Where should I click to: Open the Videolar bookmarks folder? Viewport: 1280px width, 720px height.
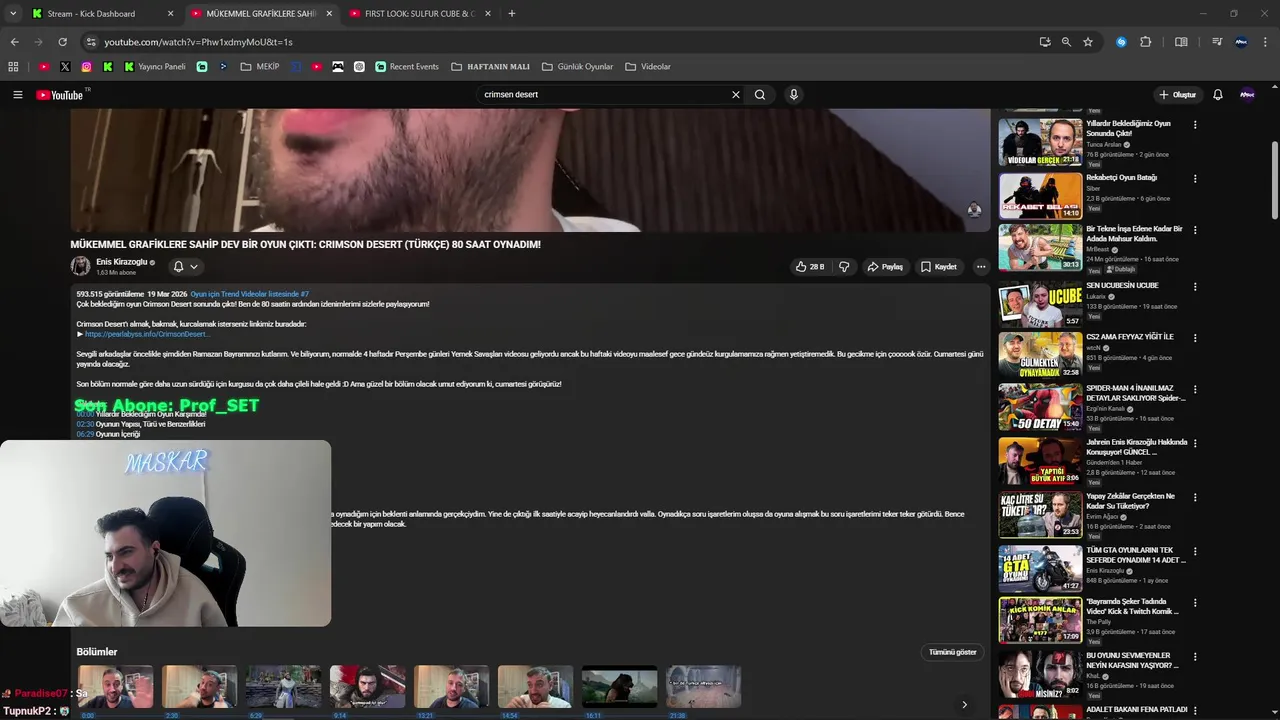pos(648,67)
